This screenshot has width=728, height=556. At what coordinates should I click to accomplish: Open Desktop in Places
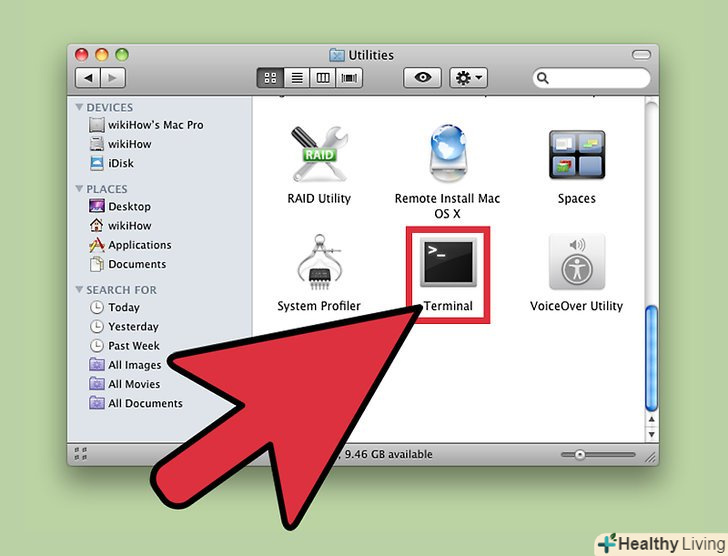120,207
